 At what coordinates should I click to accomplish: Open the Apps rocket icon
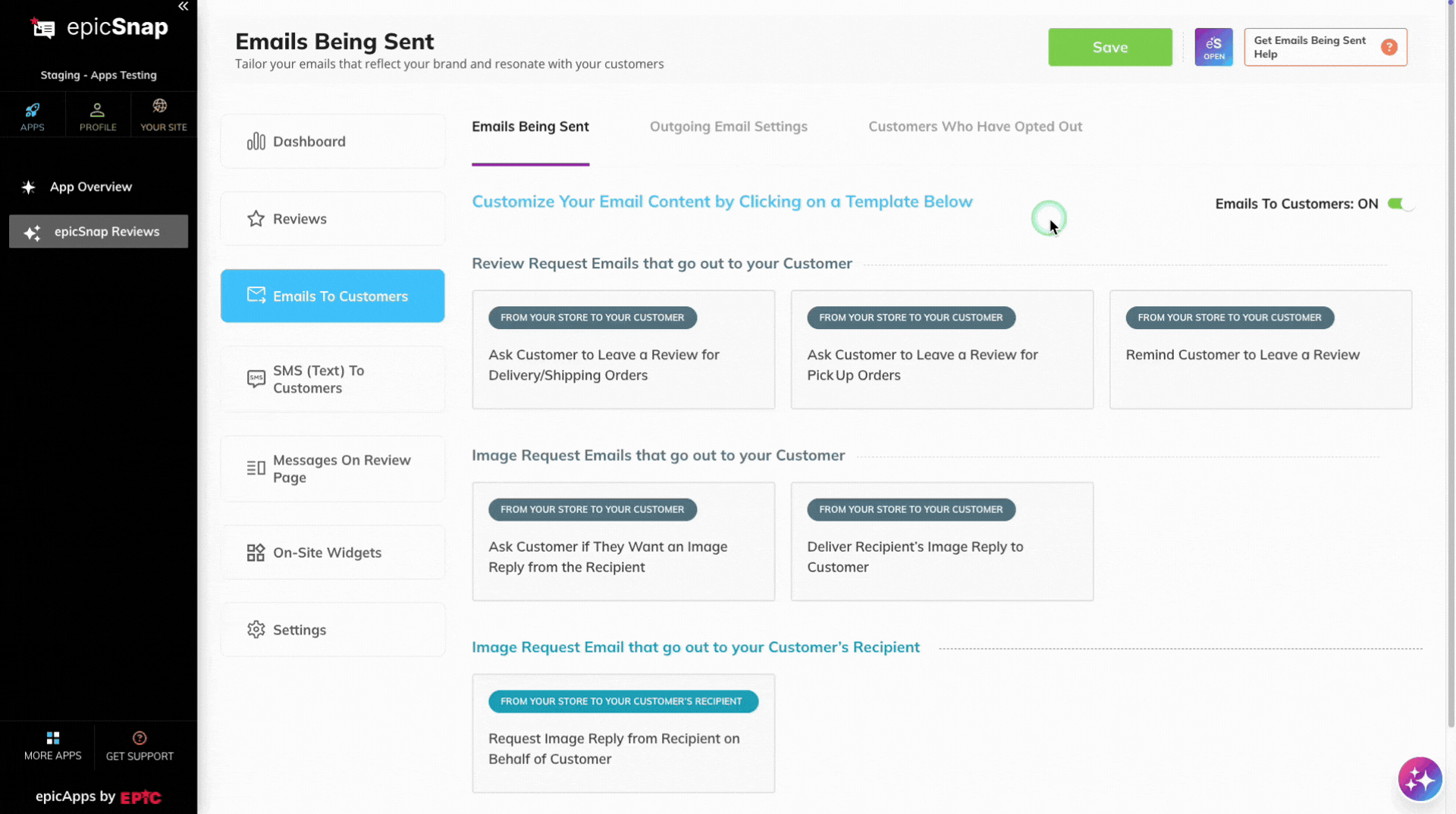pos(32,111)
